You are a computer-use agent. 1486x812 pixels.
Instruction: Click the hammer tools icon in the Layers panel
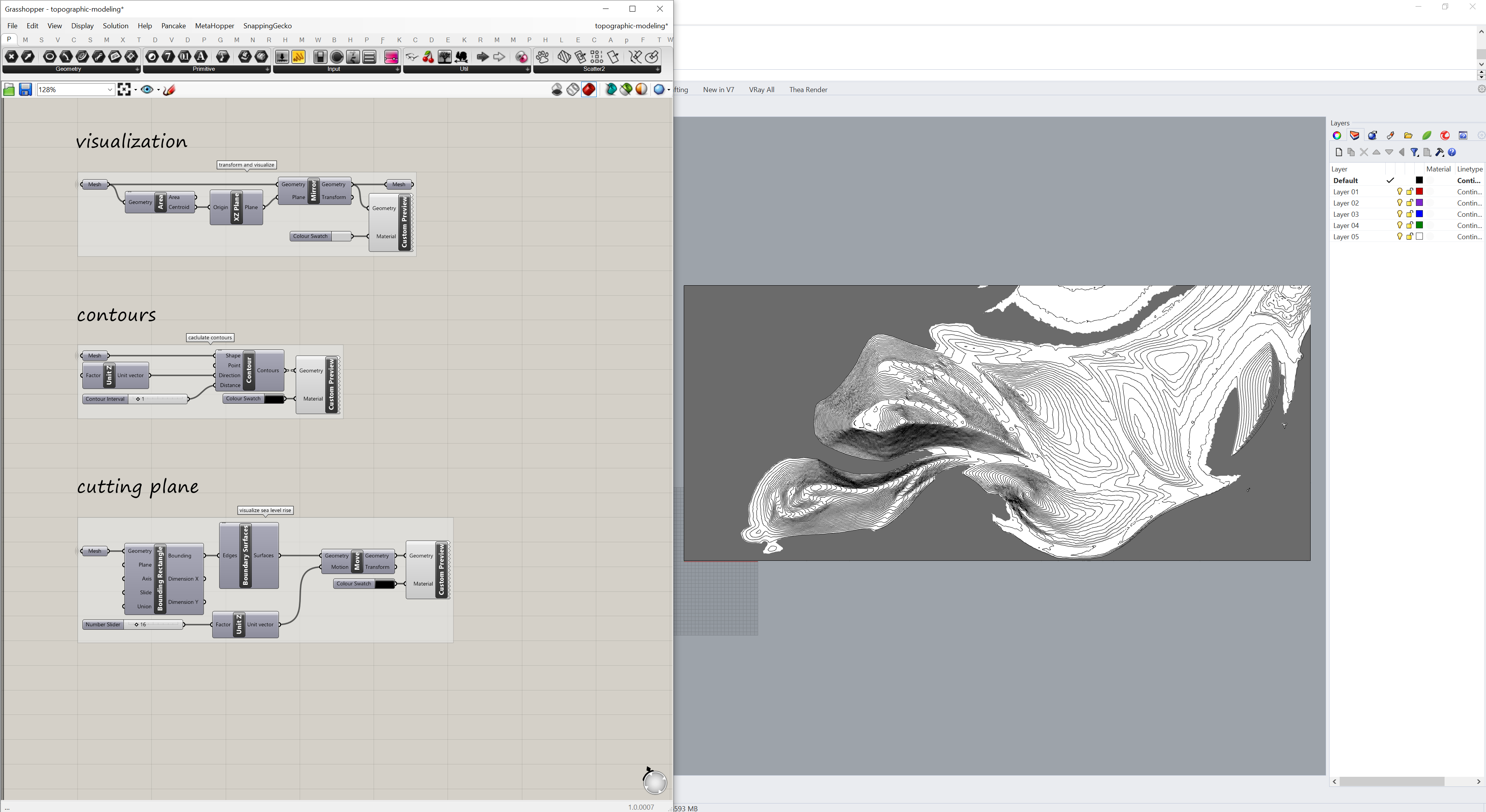tap(1439, 152)
